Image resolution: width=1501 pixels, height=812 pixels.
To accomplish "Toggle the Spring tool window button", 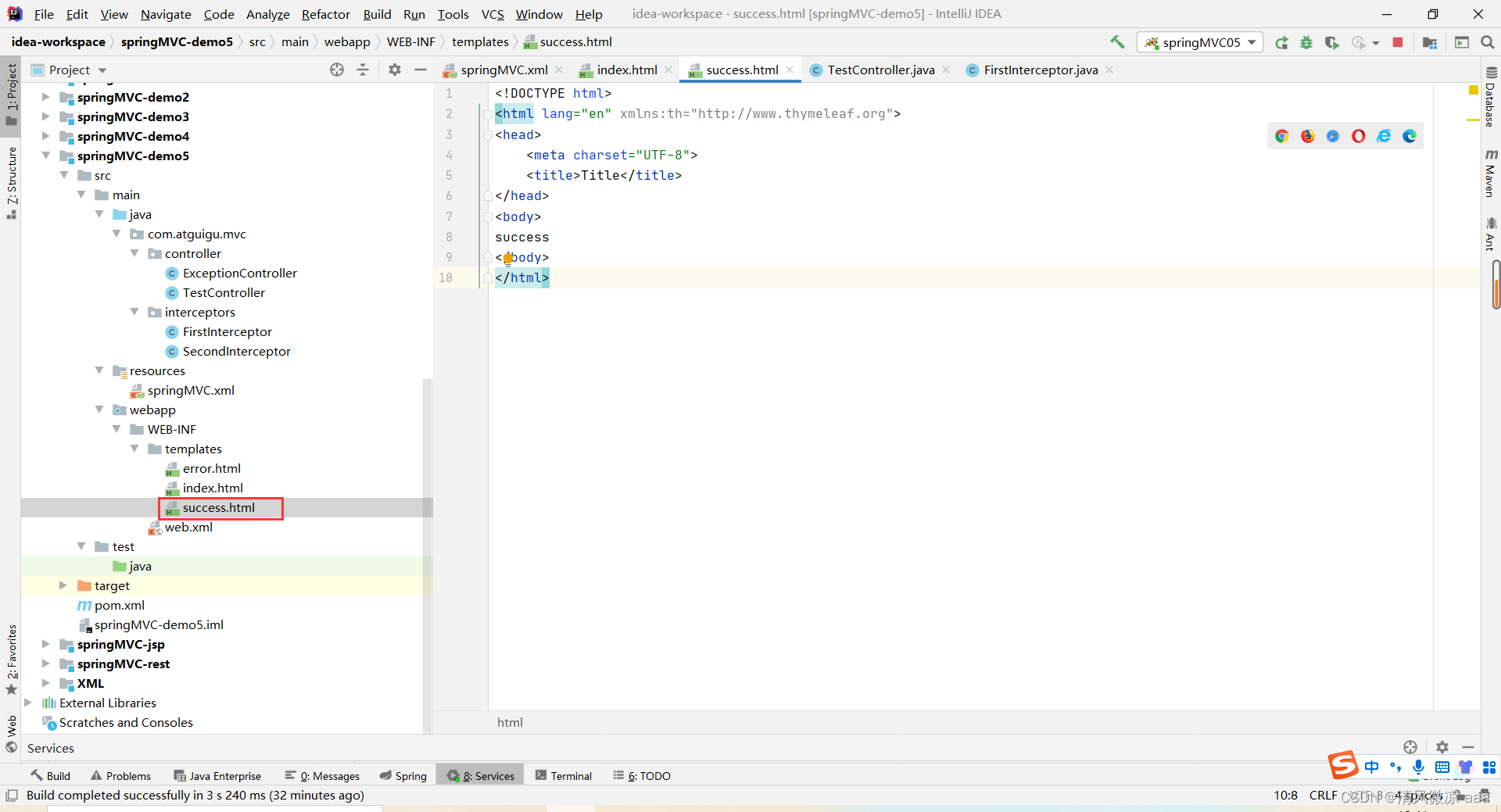I will pos(403,776).
